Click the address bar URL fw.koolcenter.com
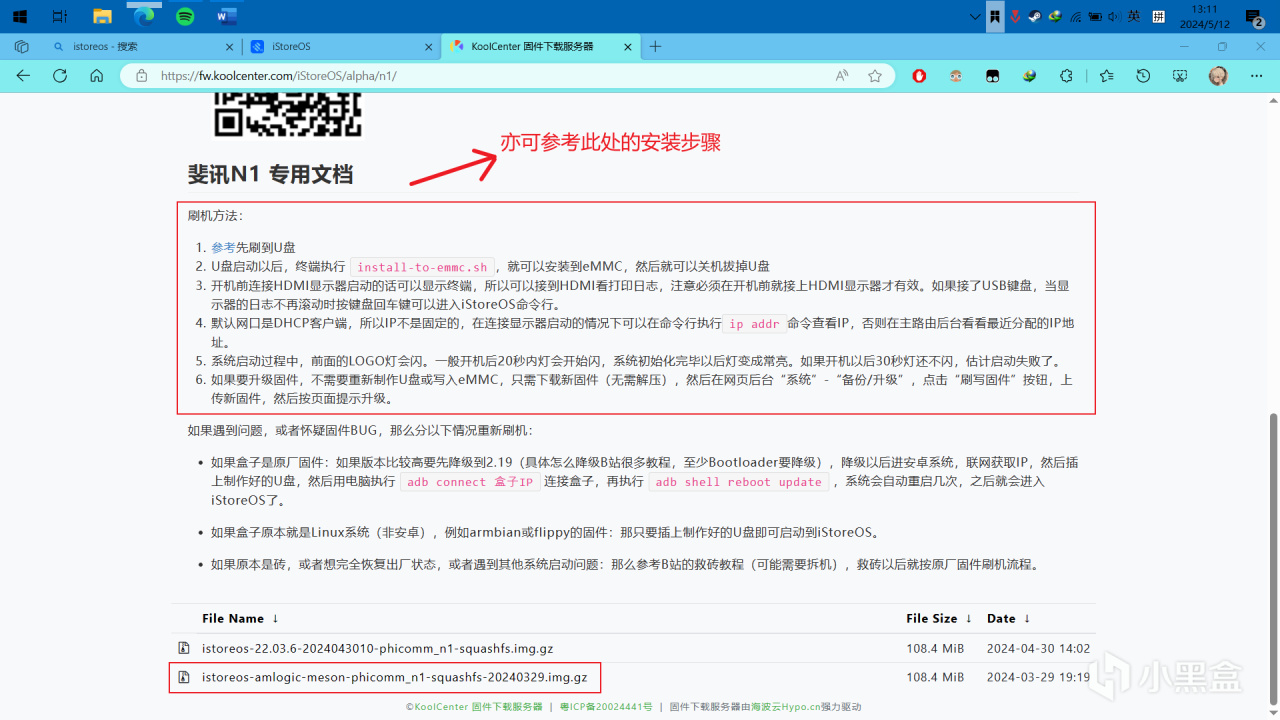 [279, 76]
